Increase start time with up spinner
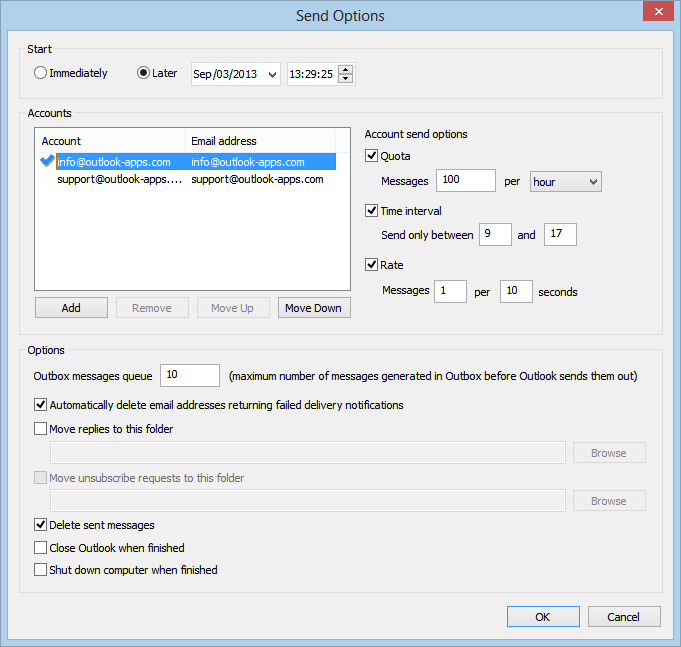 346,69
